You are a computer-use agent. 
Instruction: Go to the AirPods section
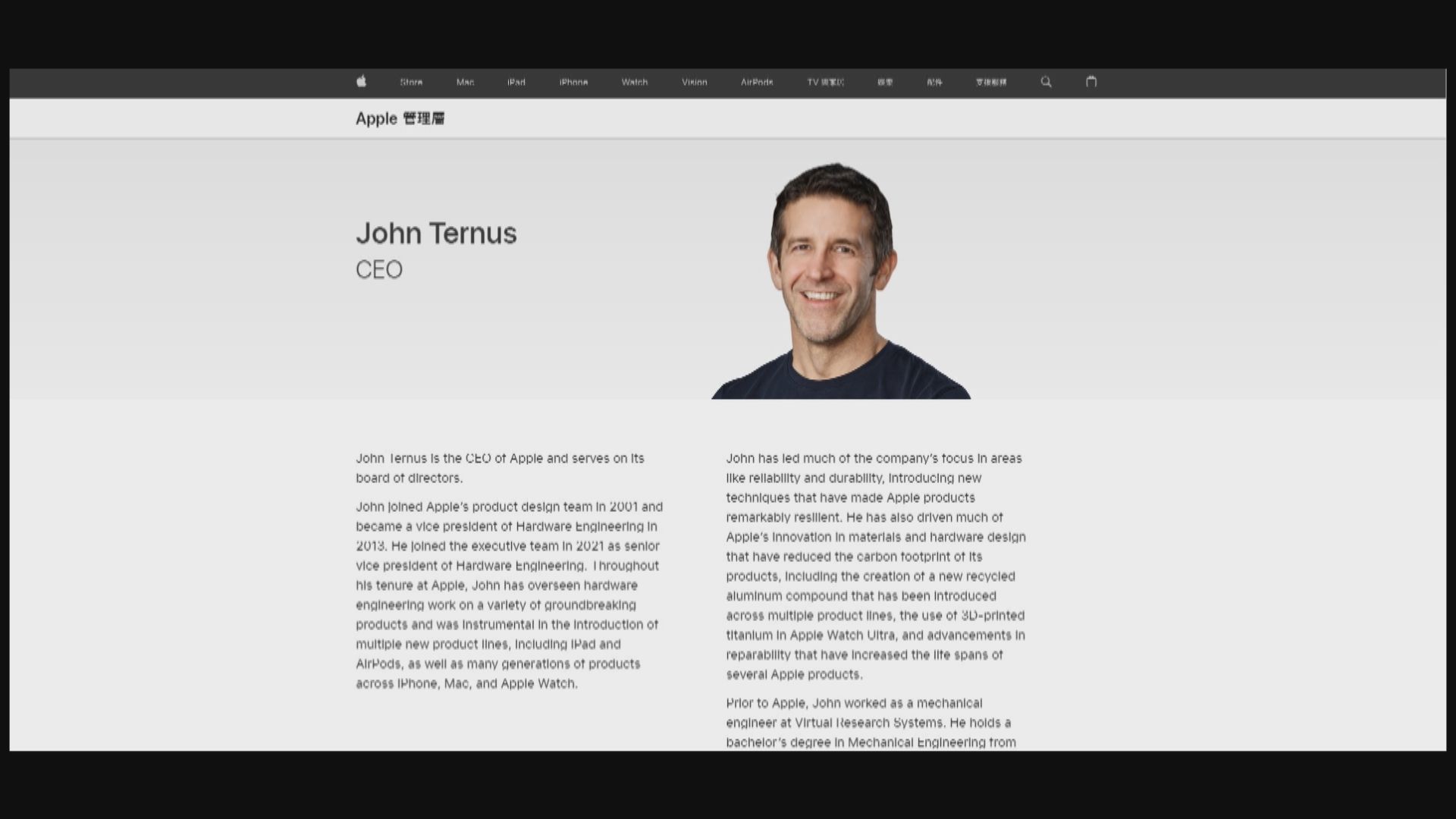click(x=757, y=82)
